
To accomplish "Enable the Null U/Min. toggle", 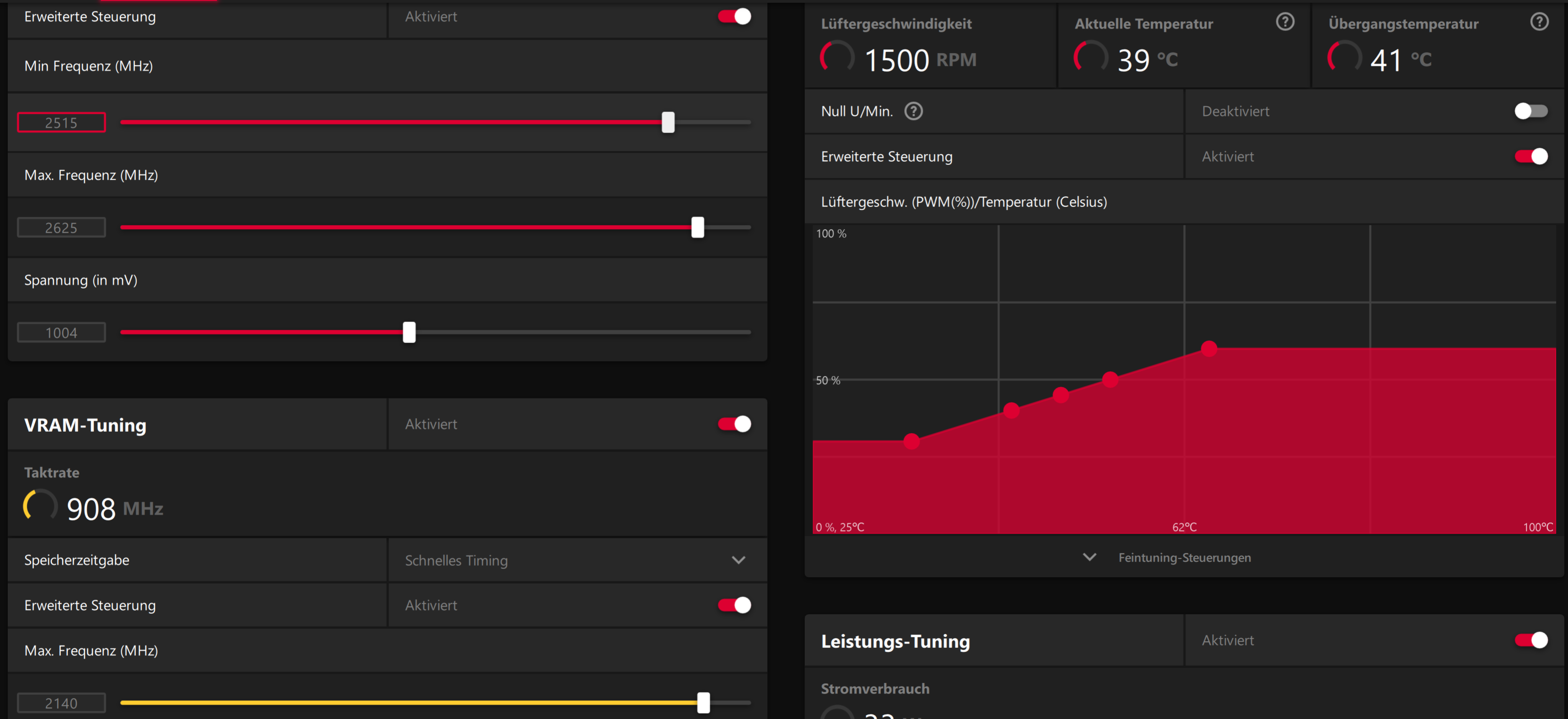I will tap(1530, 111).
